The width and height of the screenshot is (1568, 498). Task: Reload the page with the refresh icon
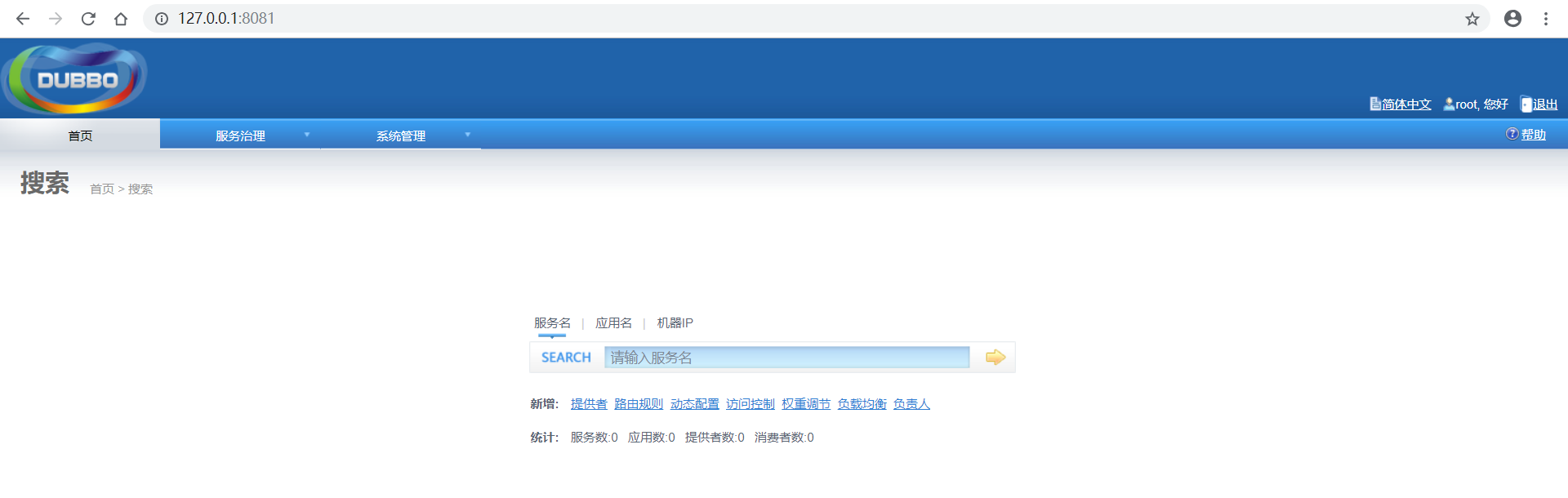click(88, 19)
